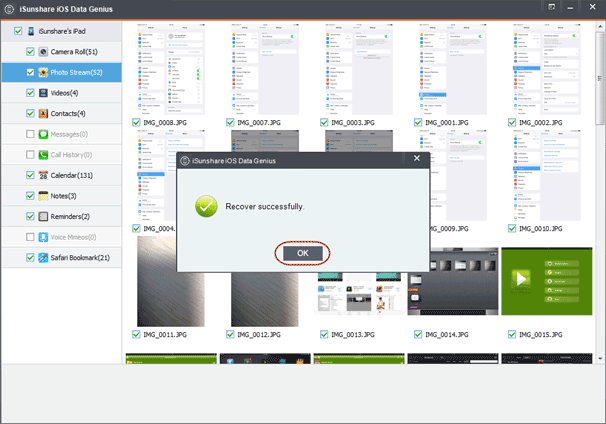Select the IMG_0011.JPG photo thumbnail
Screen dimensions: 606x424
coord(171,281)
